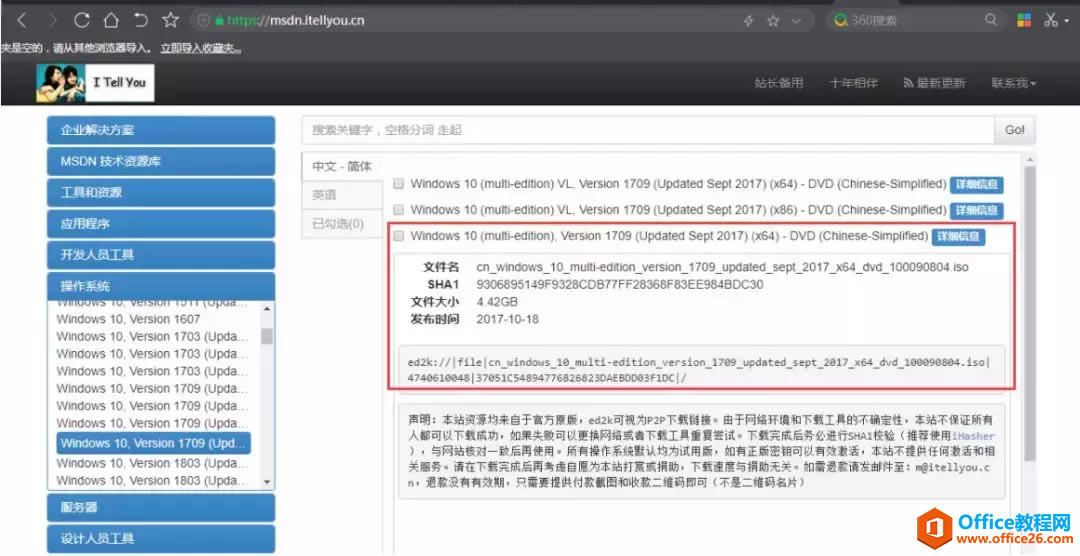Go back with the browser back arrow

click(21, 21)
